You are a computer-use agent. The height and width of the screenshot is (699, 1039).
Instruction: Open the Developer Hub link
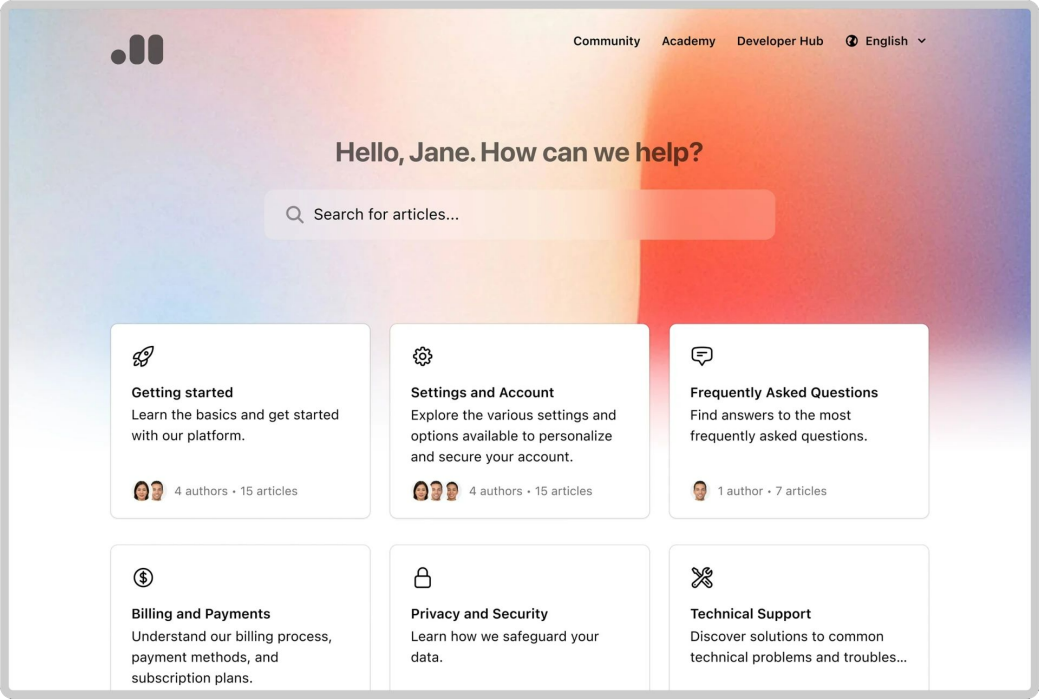780,41
